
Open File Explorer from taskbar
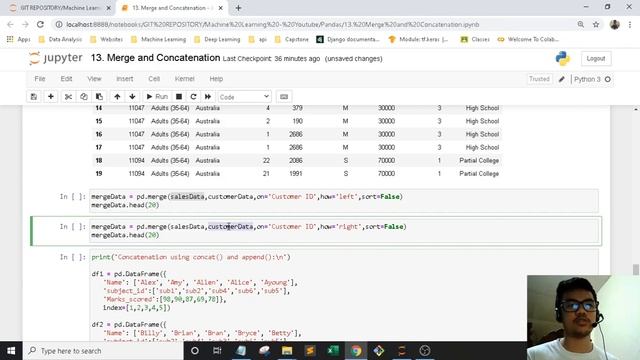point(287,351)
